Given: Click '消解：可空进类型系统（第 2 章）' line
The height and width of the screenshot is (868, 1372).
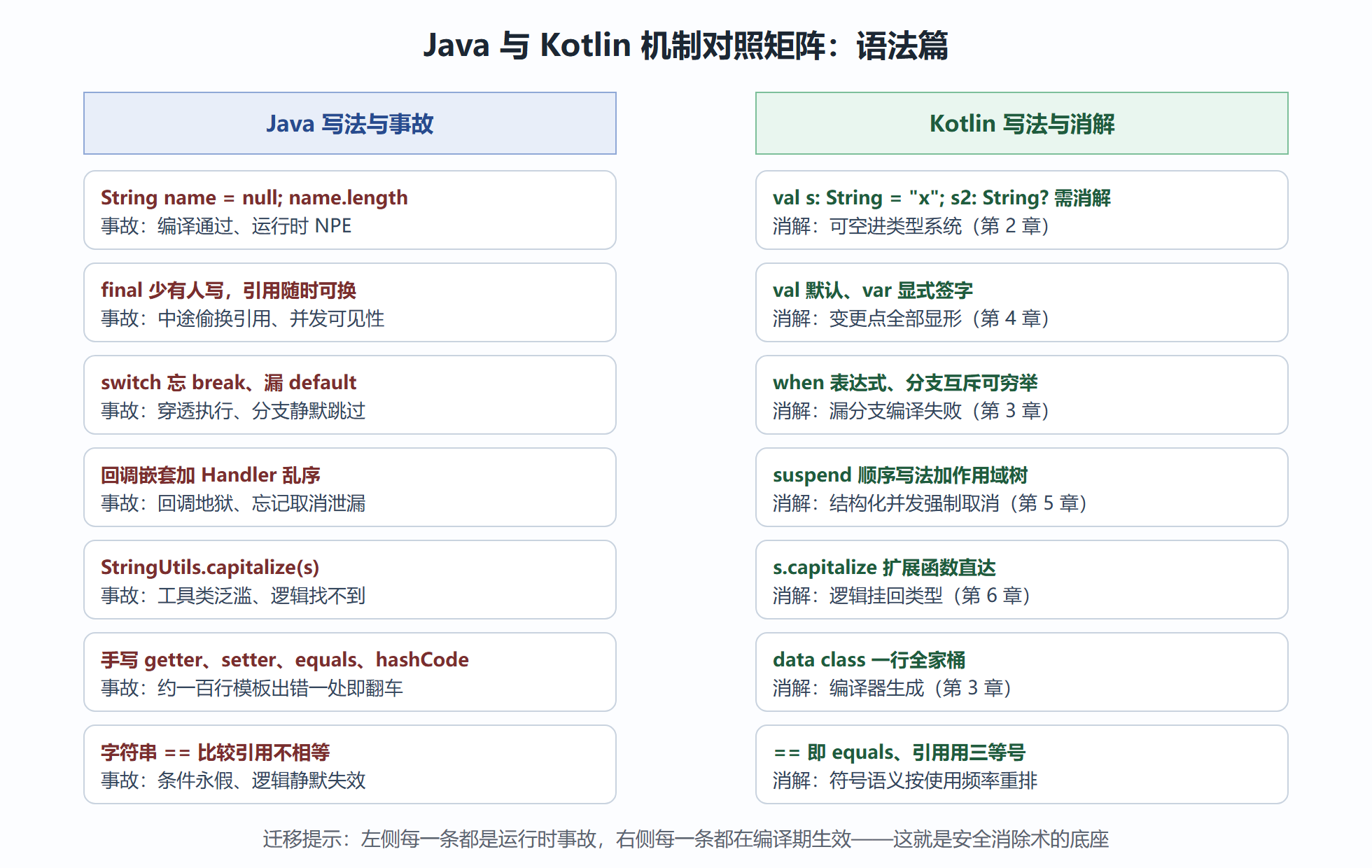Looking at the screenshot, I should pyautogui.click(x=911, y=226).
